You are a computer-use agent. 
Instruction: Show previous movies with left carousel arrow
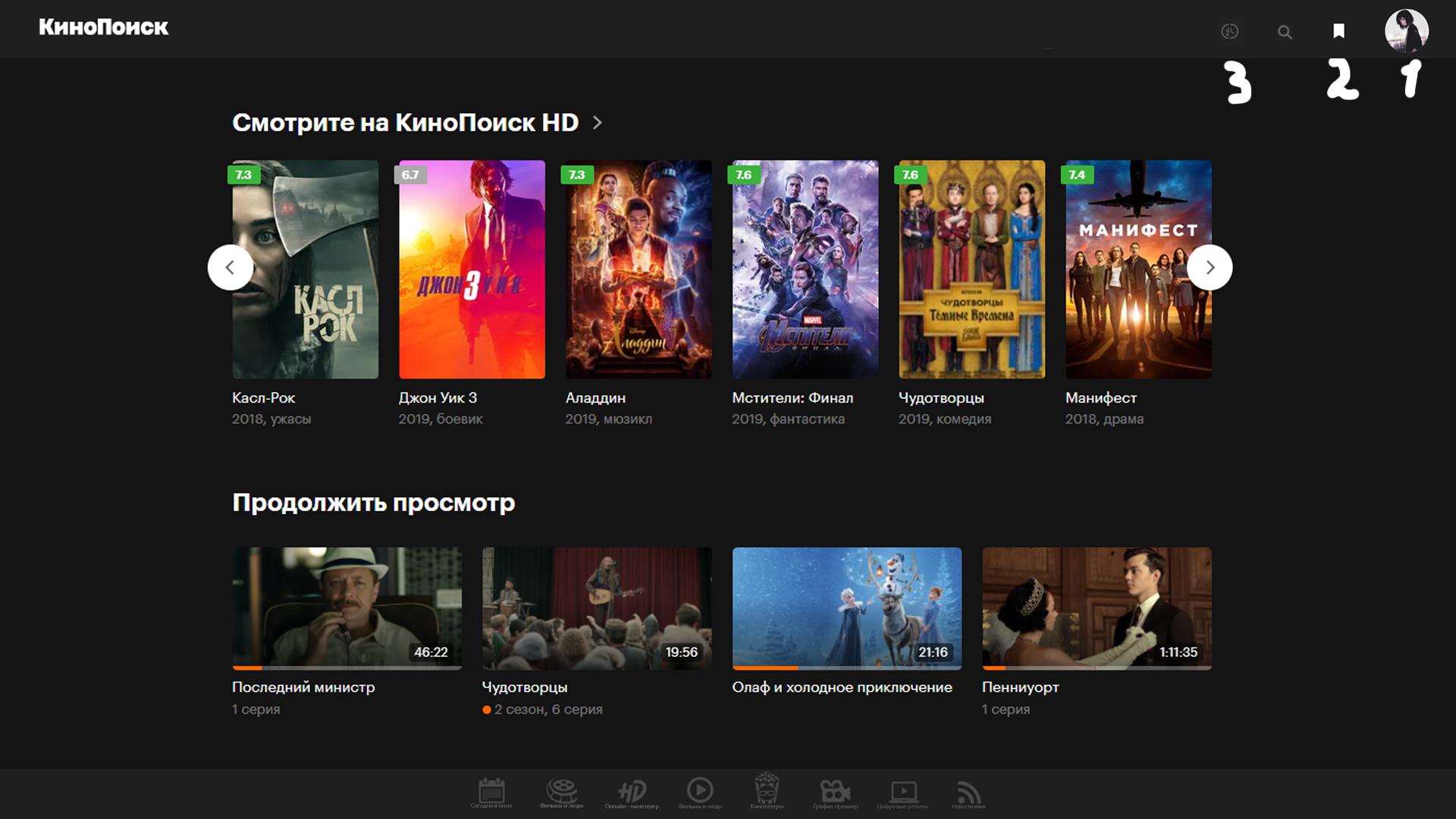(230, 267)
